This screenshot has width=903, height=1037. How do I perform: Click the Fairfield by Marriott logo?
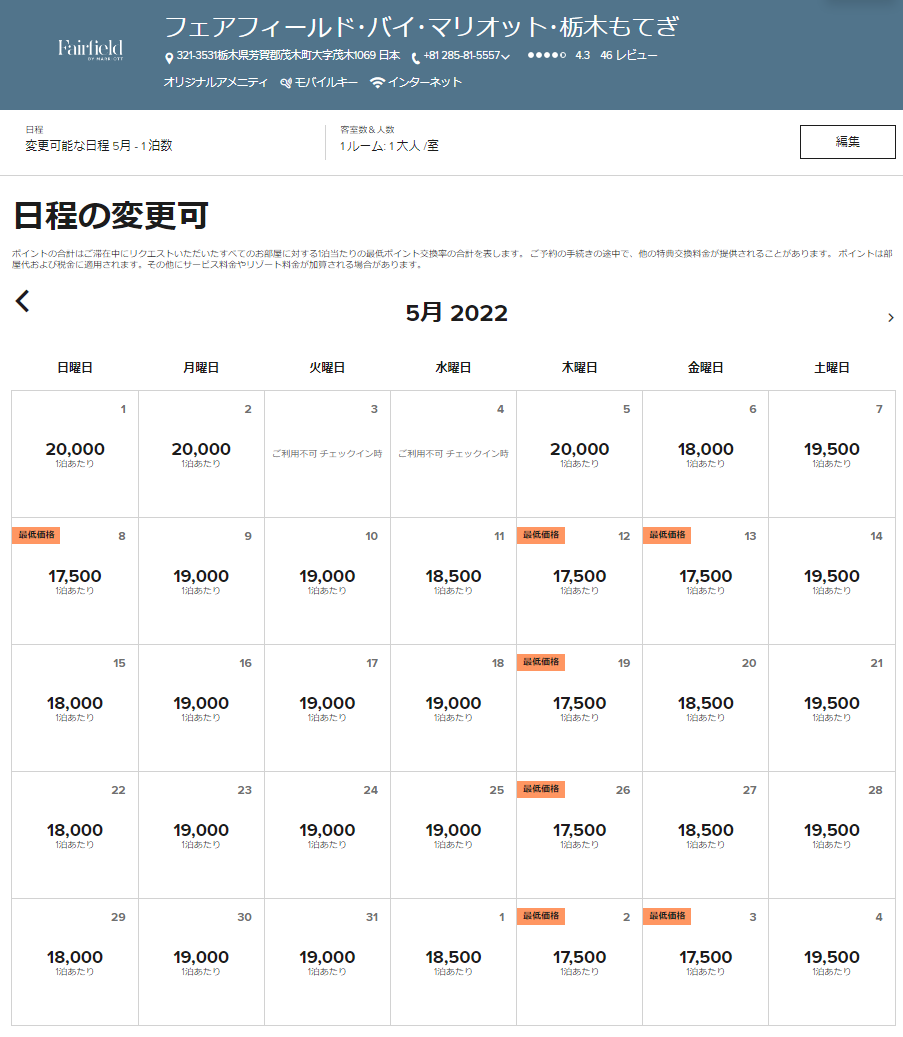(90, 50)
